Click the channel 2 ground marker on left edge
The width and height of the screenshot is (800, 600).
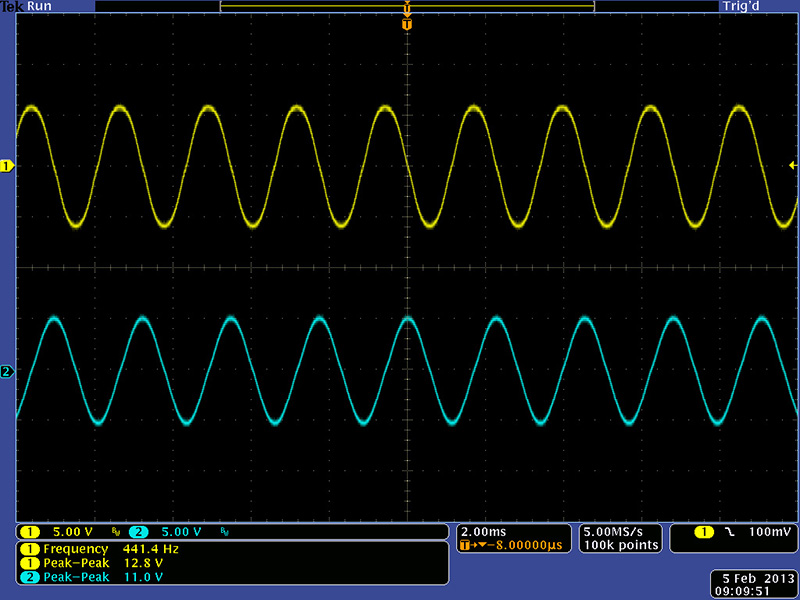[x=7, y=373]
